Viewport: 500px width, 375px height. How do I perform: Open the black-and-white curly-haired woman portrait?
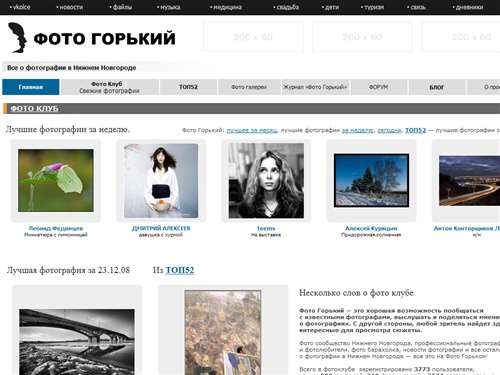pos(266,181)
